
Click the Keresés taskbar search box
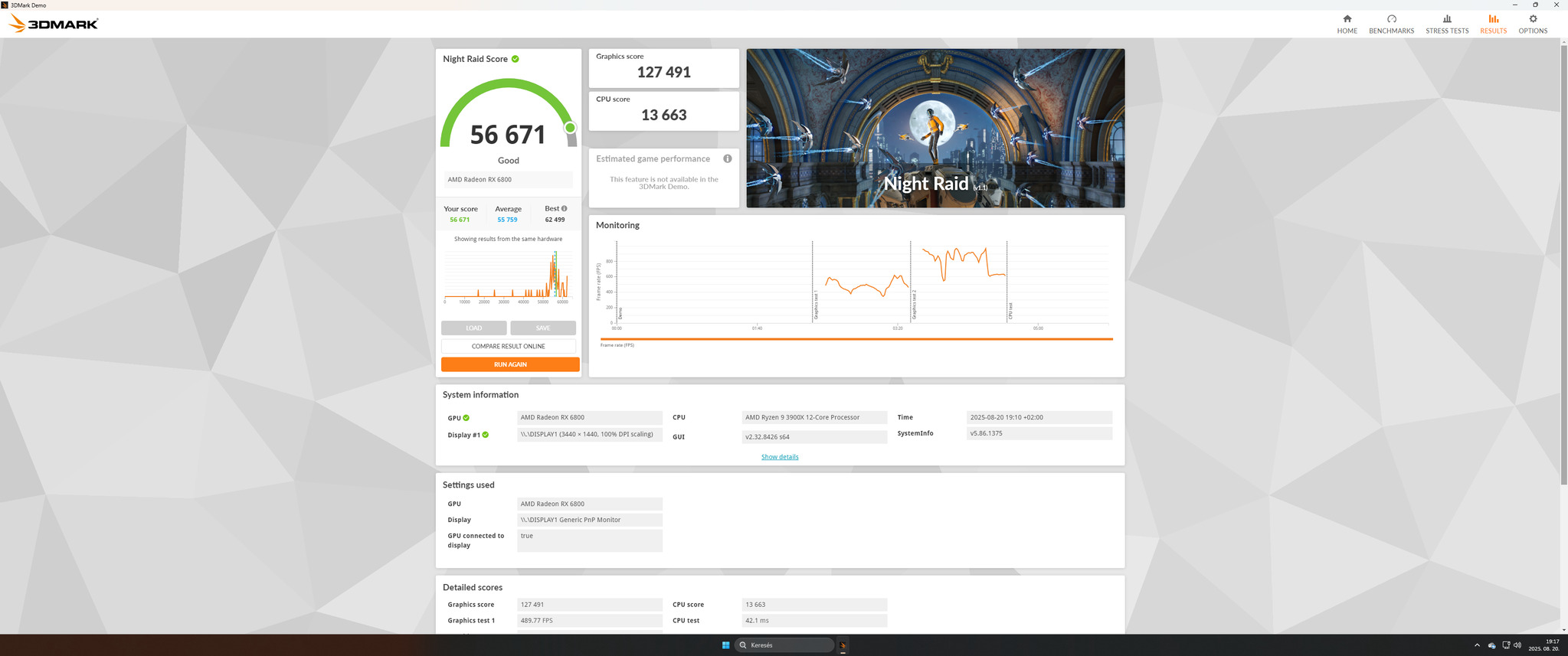pos(784,645)
